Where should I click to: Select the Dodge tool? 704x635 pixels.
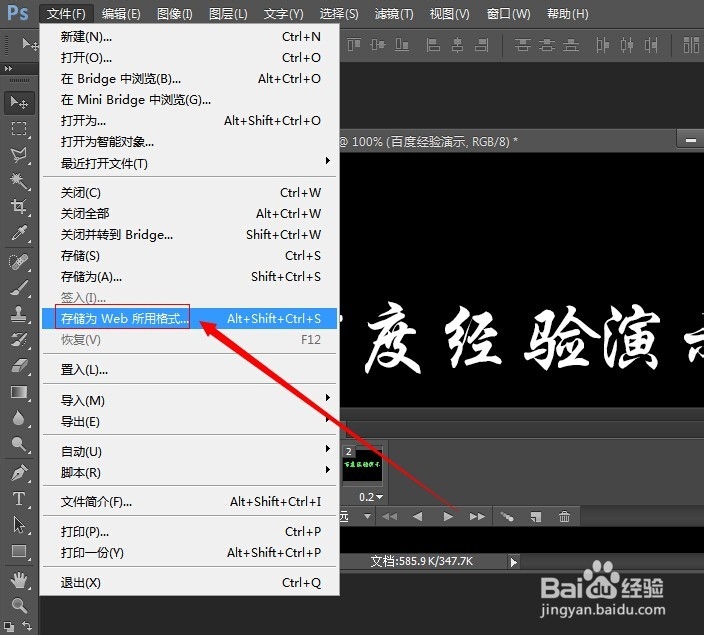click(x=18, y=444)
